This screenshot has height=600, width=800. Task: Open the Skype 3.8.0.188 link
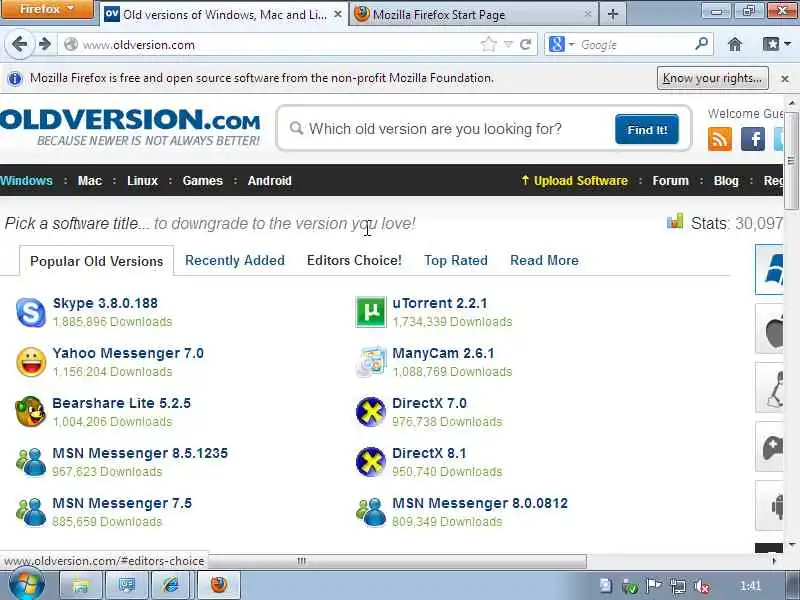pyautogui.click(x=105, y=303)
